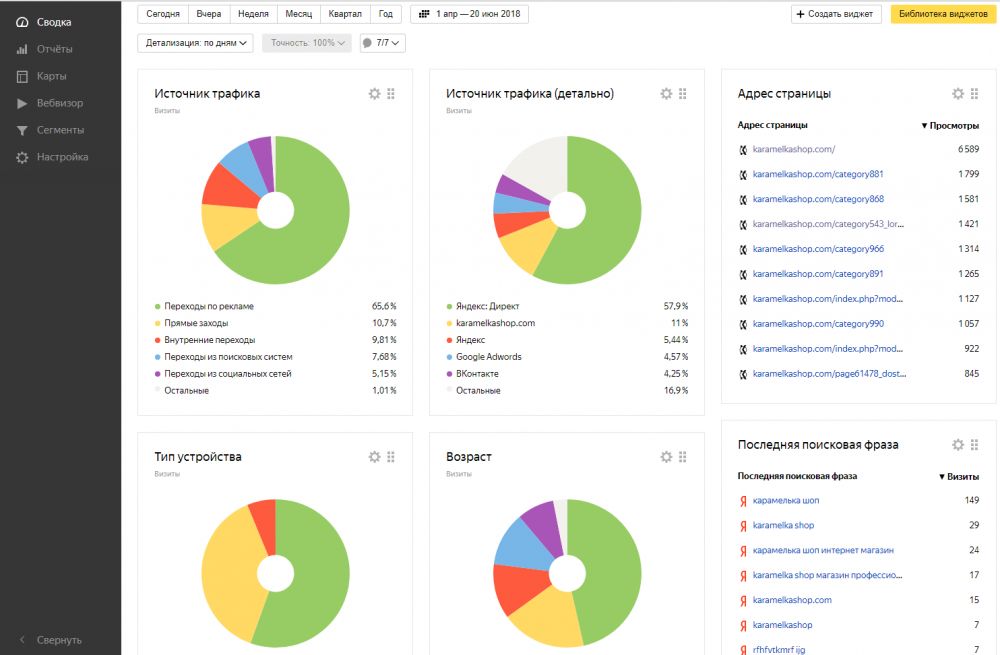Screen dimensions: 1000x655
Task: Open karamelkashop.com/category881 link
Action: click(818, 174)
